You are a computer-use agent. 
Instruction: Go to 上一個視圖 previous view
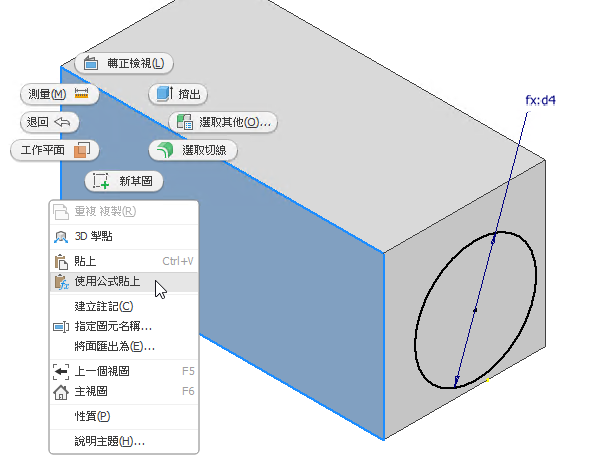[x=124, y=371]
